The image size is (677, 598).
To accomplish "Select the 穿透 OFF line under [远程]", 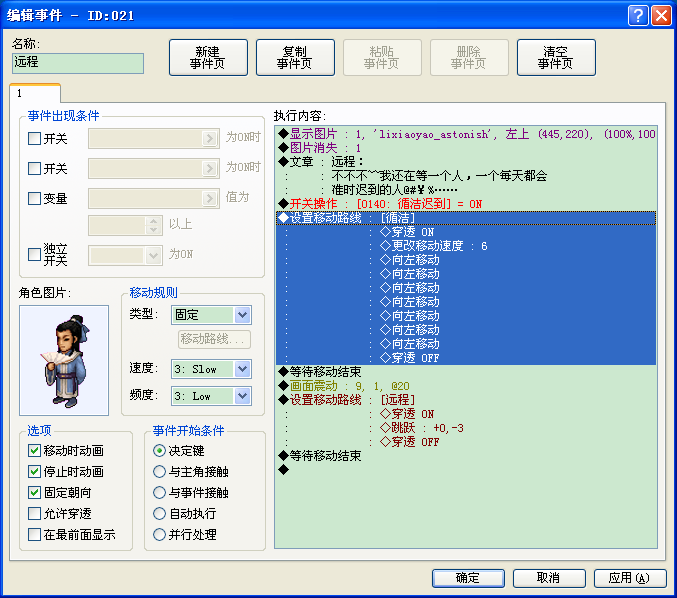I will click(466, 442).
